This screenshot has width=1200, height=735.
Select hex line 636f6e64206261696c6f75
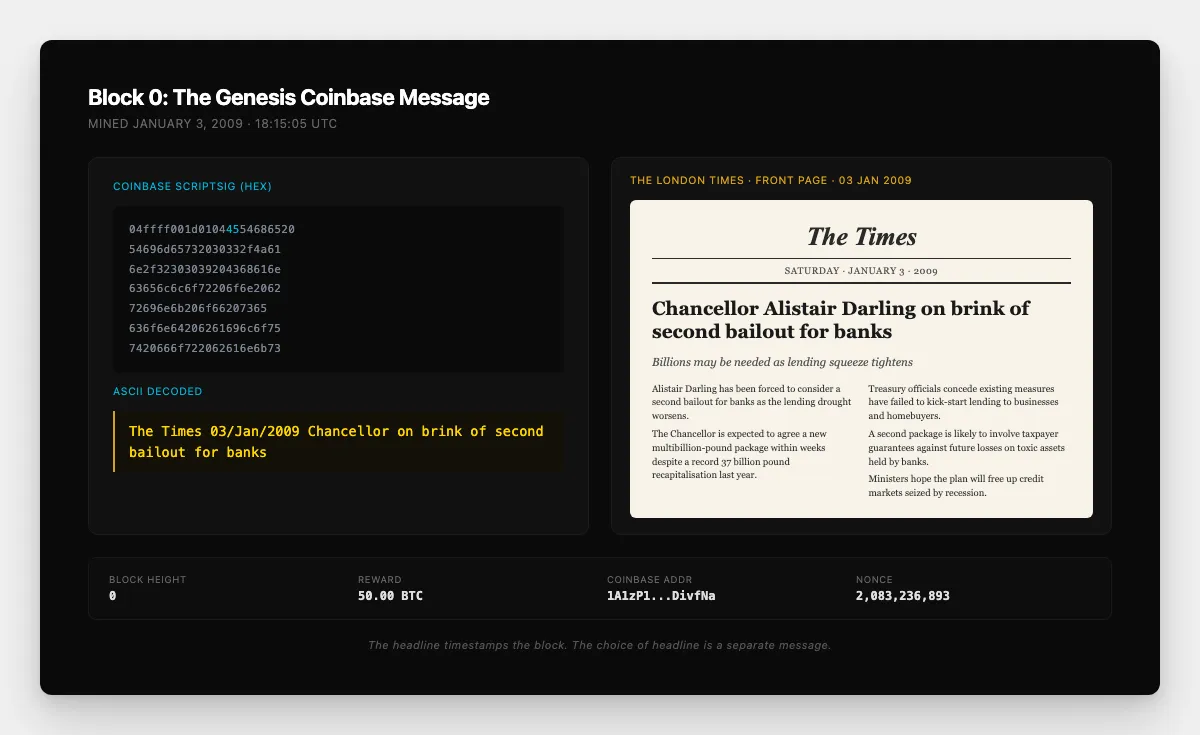coord(205,328)
